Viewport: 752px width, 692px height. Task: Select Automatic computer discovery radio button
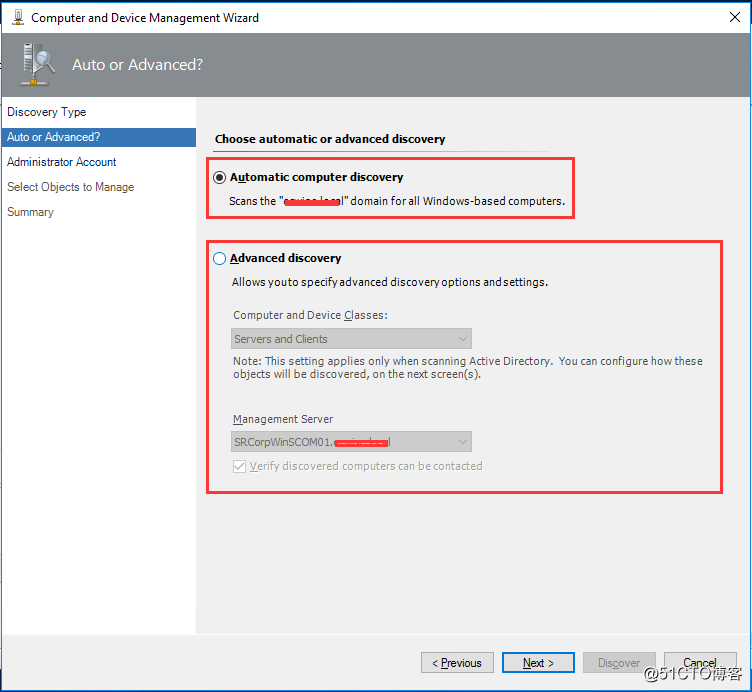[219, 178]
